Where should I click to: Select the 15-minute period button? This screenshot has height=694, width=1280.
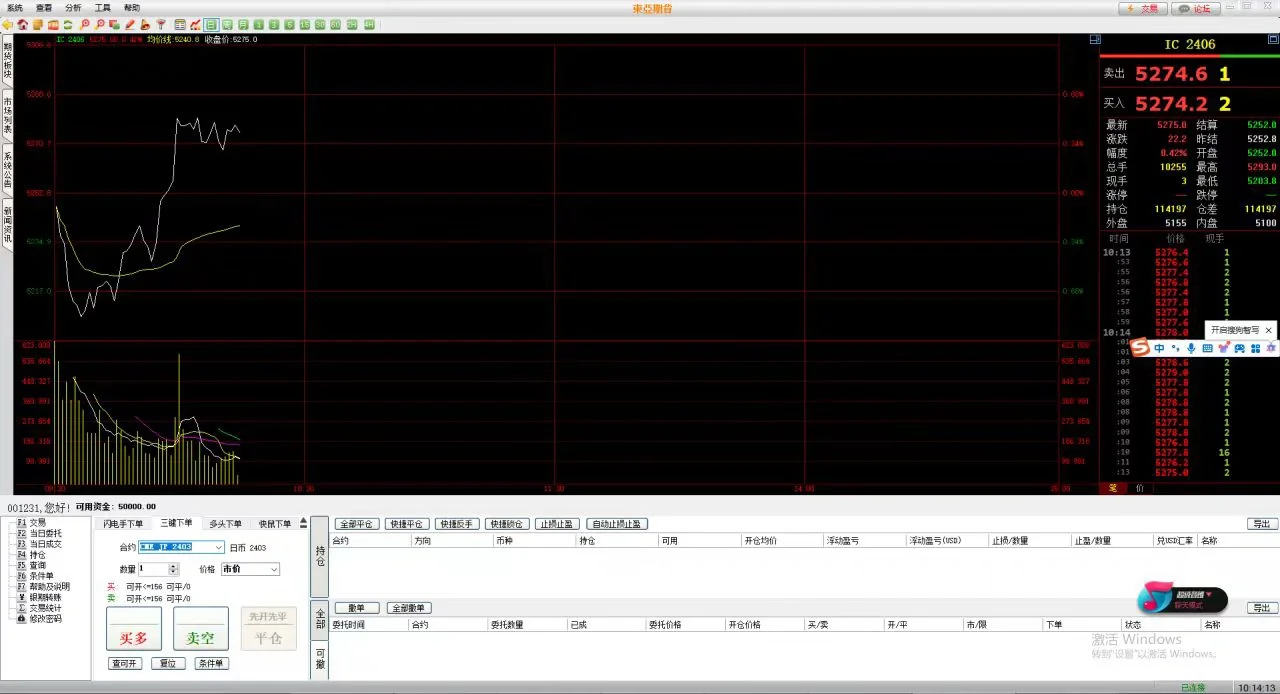tap(304, 24)
